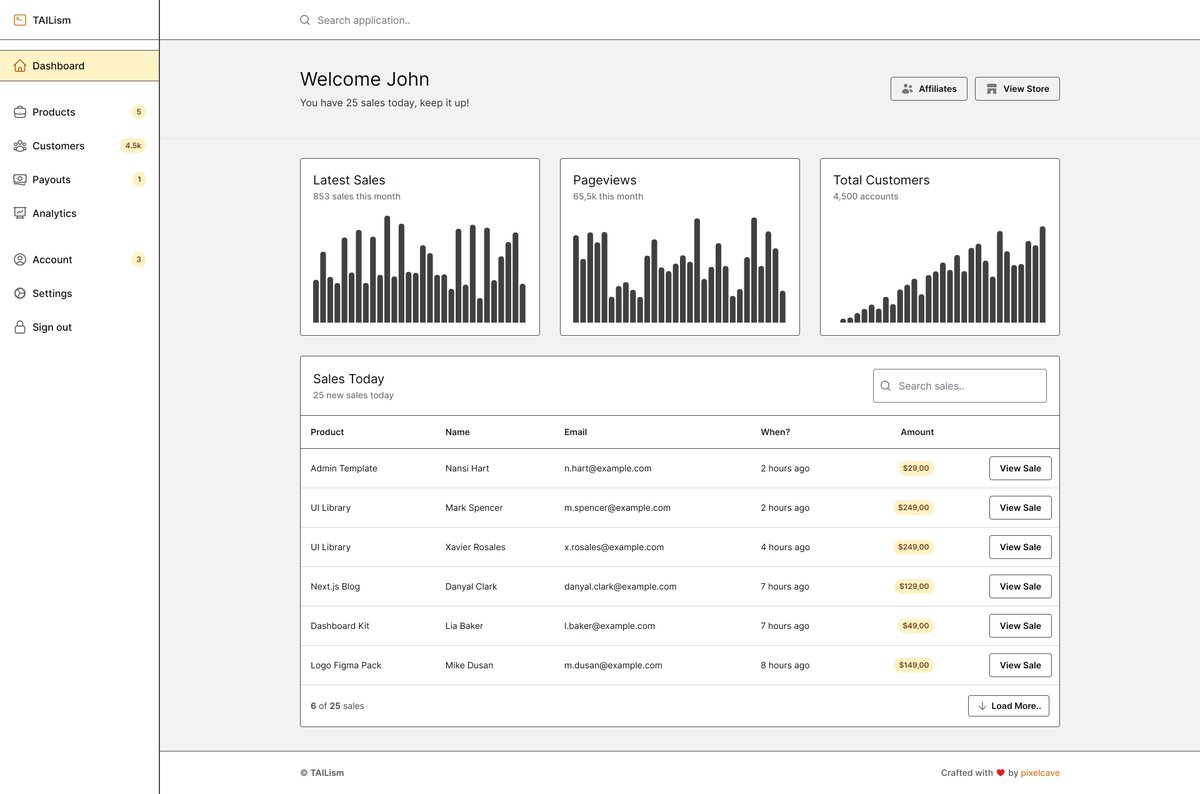Image resolution: width=1200 pixels, height=794 pixels.
Task: Click the Affiliates button
Action: pos(929,88)
